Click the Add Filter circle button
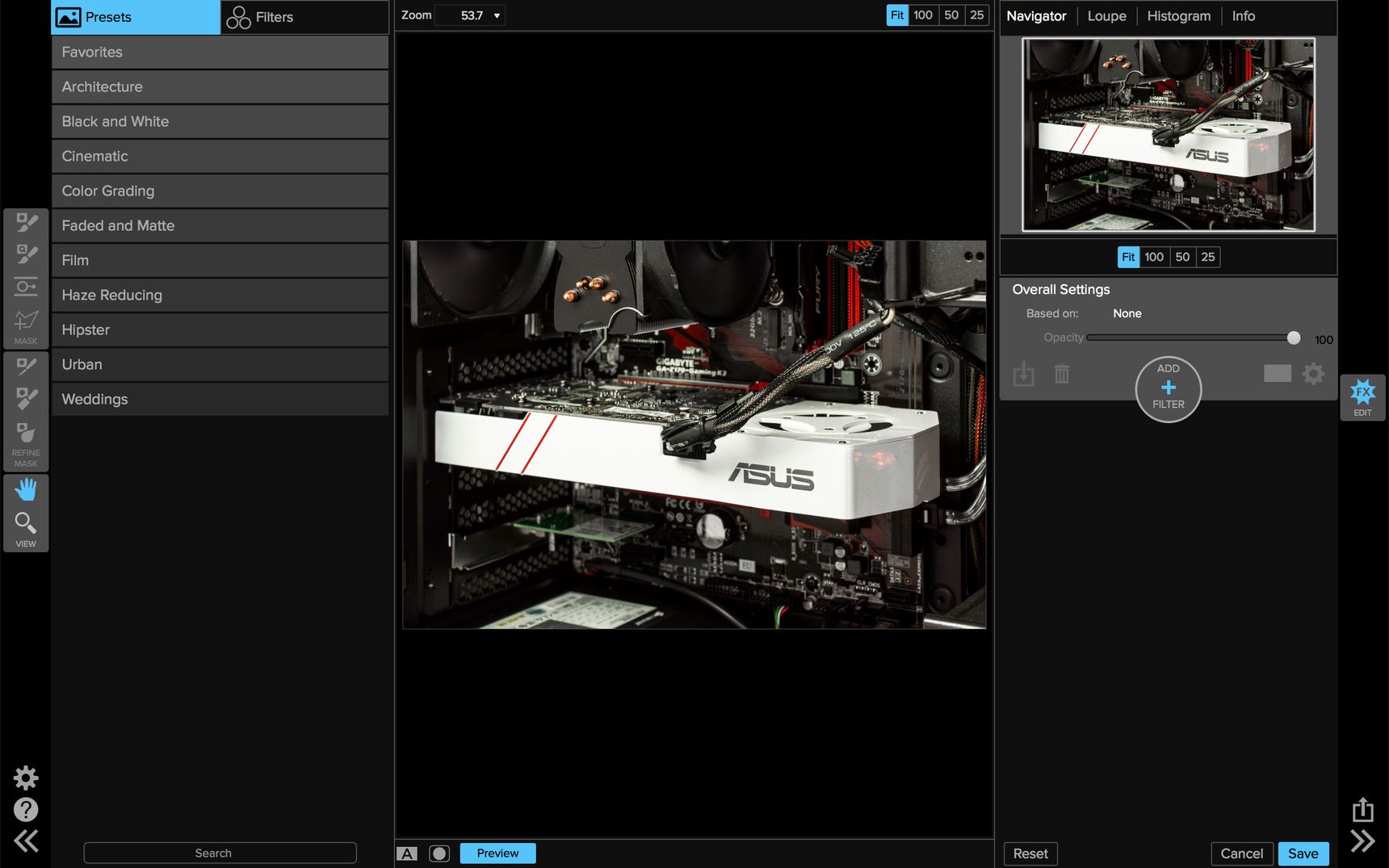The width and height of the screenshot is (1389, 868). [1169, 389]
